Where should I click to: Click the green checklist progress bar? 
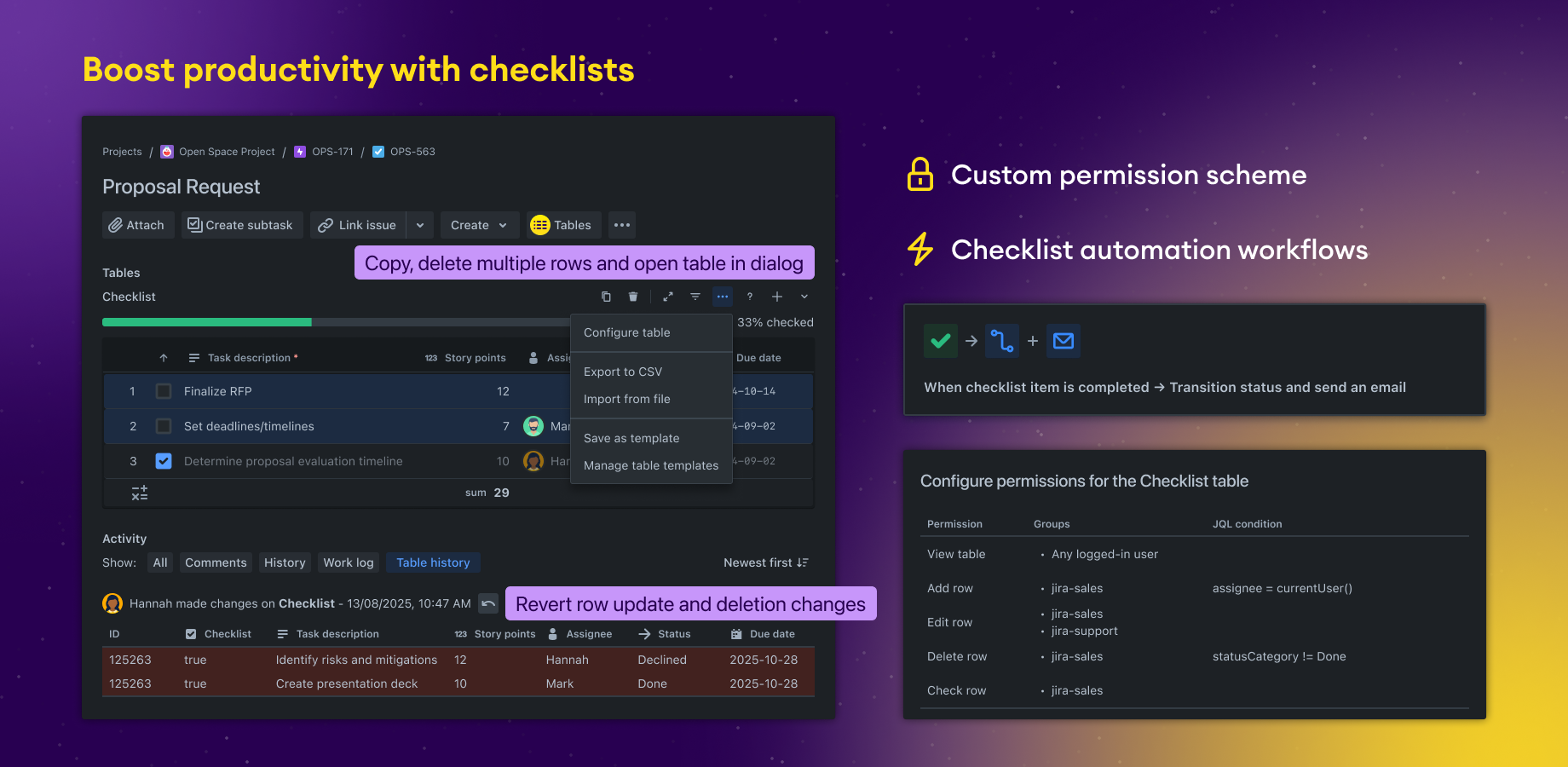(x=207, y=322)
